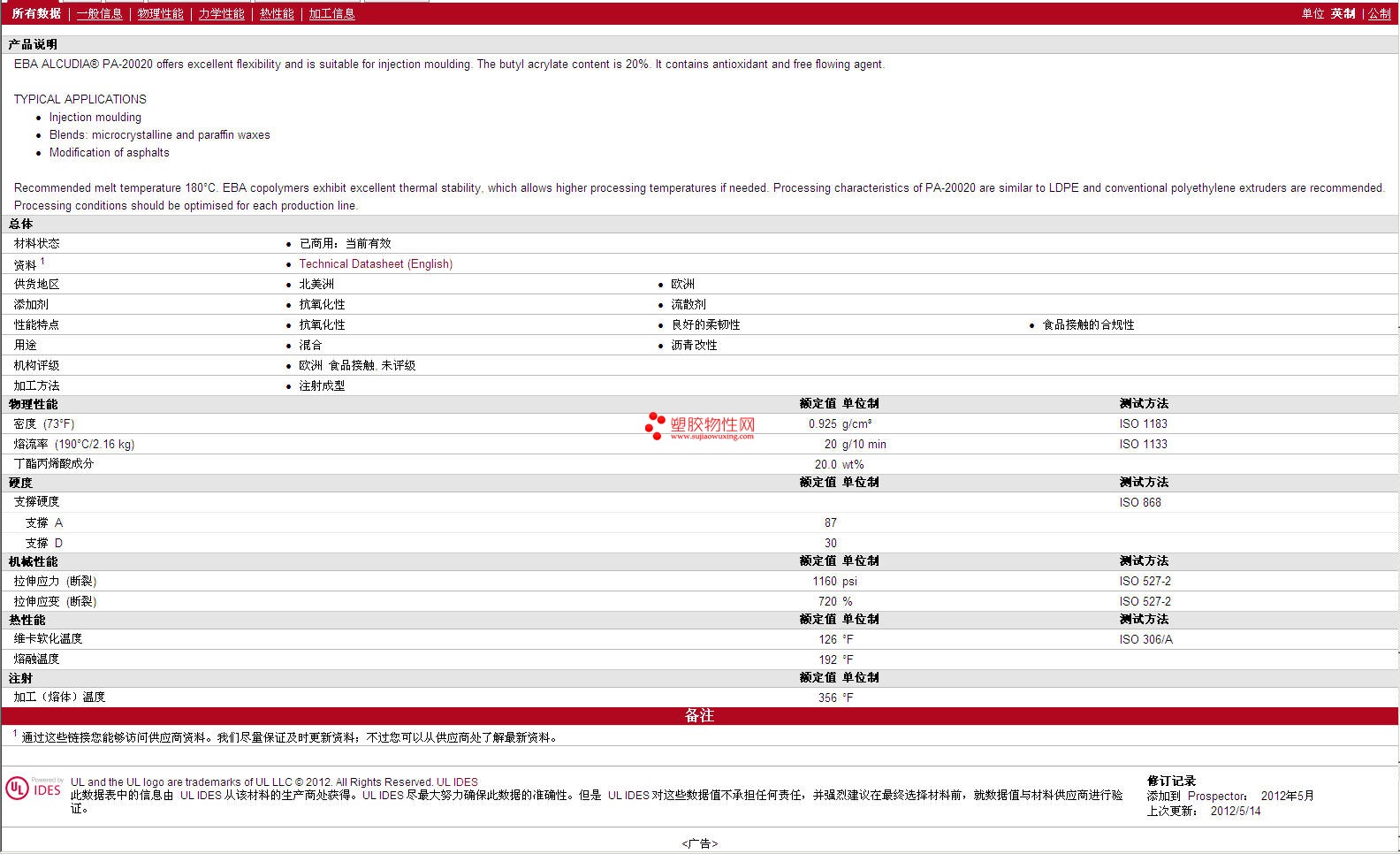Click the processing temperature value 356

click(x=827, y=698)
